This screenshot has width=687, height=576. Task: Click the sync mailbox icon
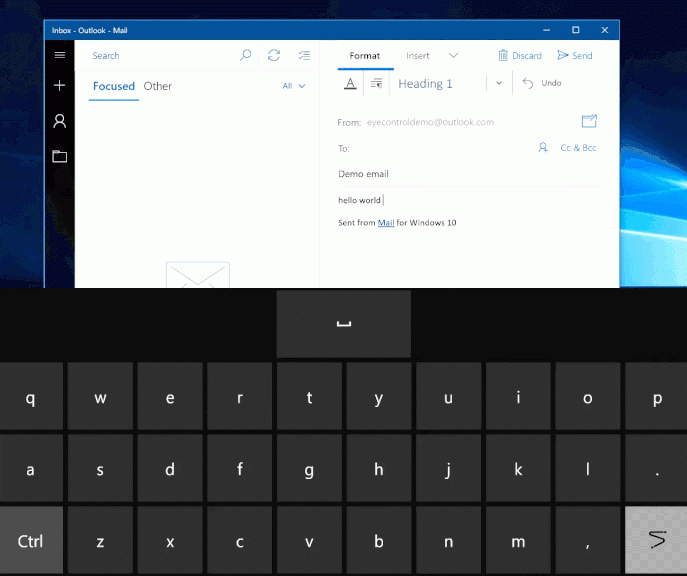[x=274, y=56]
